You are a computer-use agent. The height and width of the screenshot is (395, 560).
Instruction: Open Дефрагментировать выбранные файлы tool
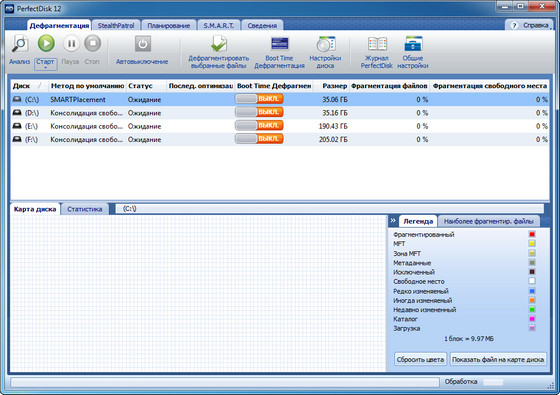(x=219, y=44)
